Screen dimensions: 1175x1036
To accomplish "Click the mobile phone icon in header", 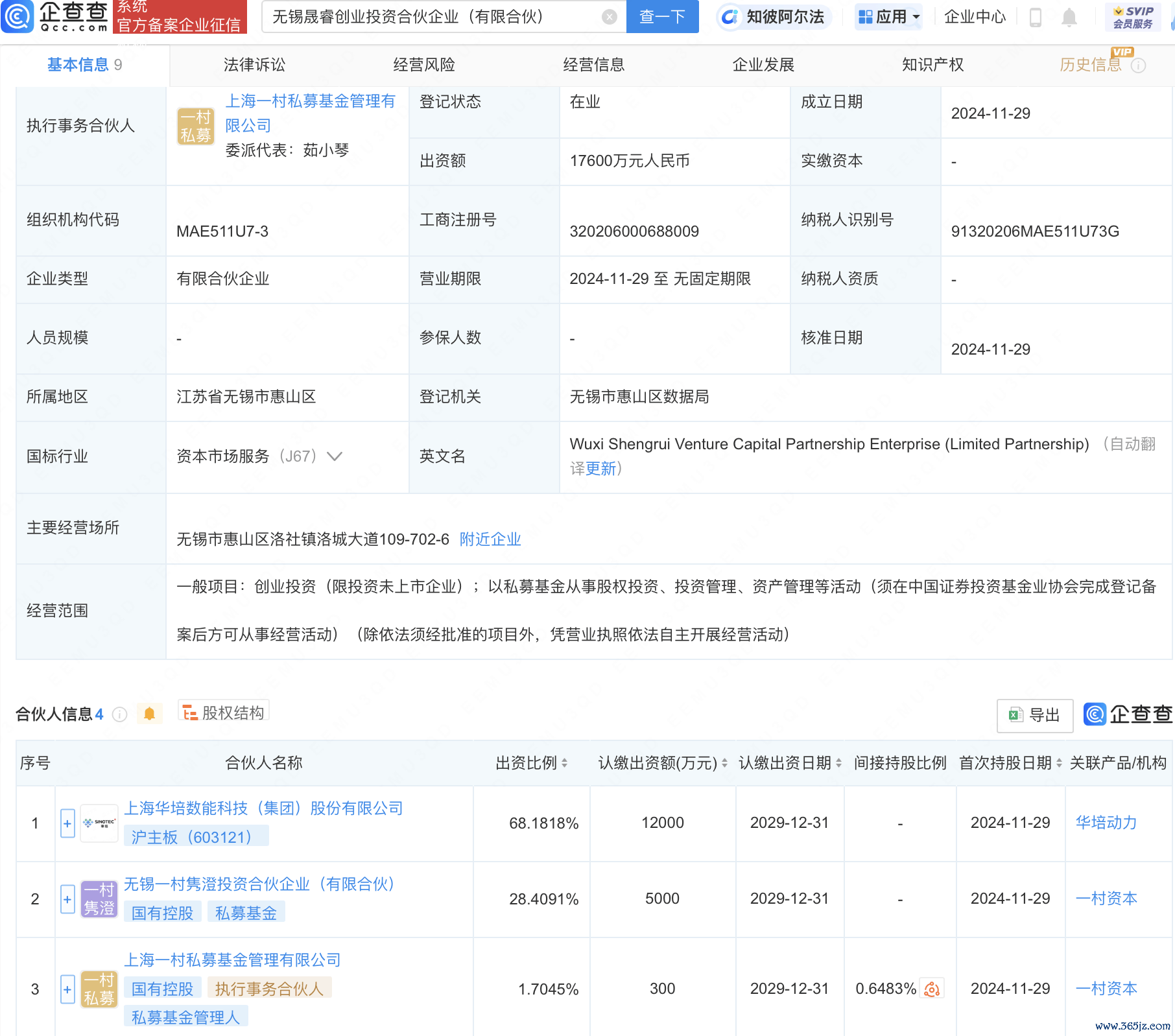I will (1036, 18).
